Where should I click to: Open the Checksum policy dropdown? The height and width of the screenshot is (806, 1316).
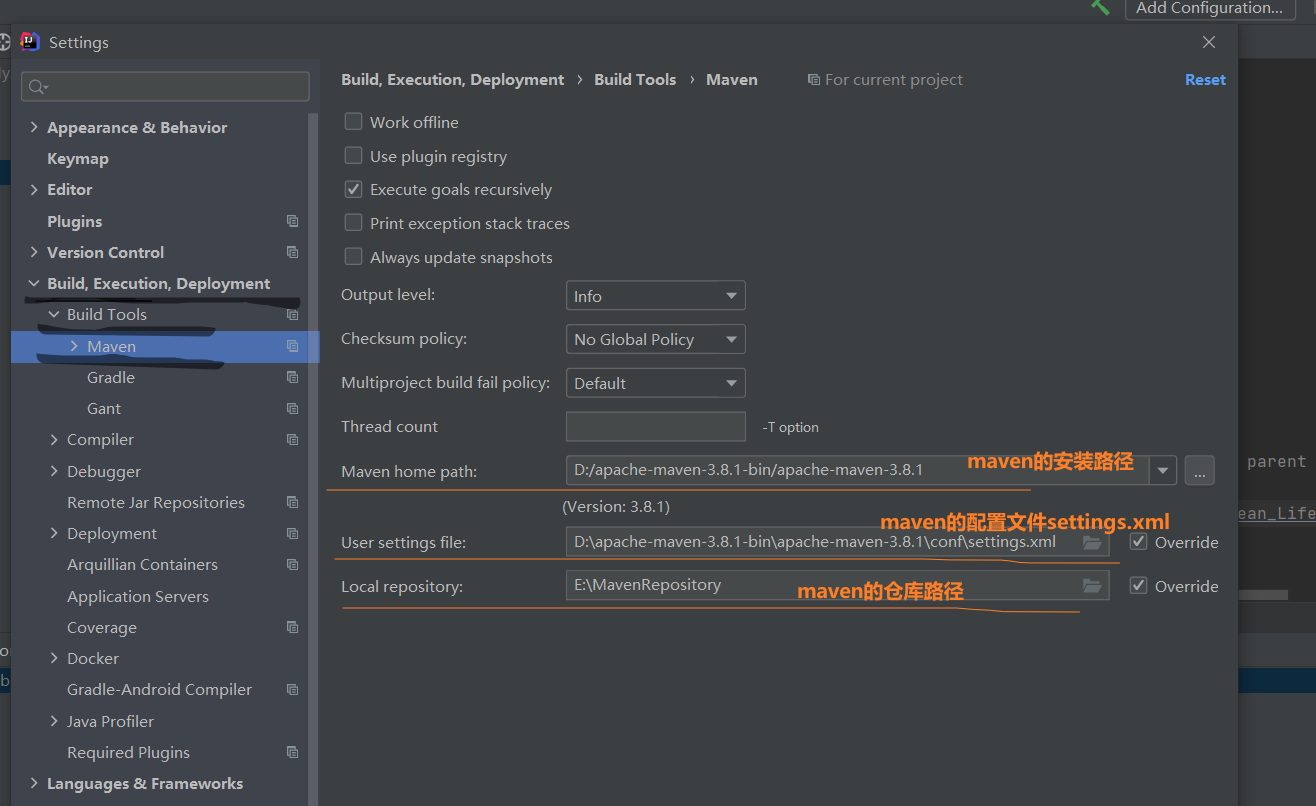click(655, 339)
